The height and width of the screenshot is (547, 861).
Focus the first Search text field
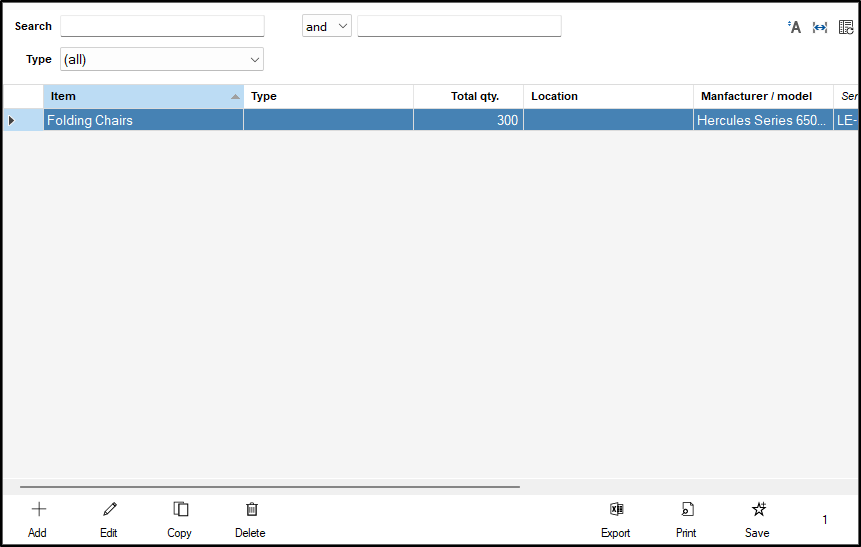(162, 27)
